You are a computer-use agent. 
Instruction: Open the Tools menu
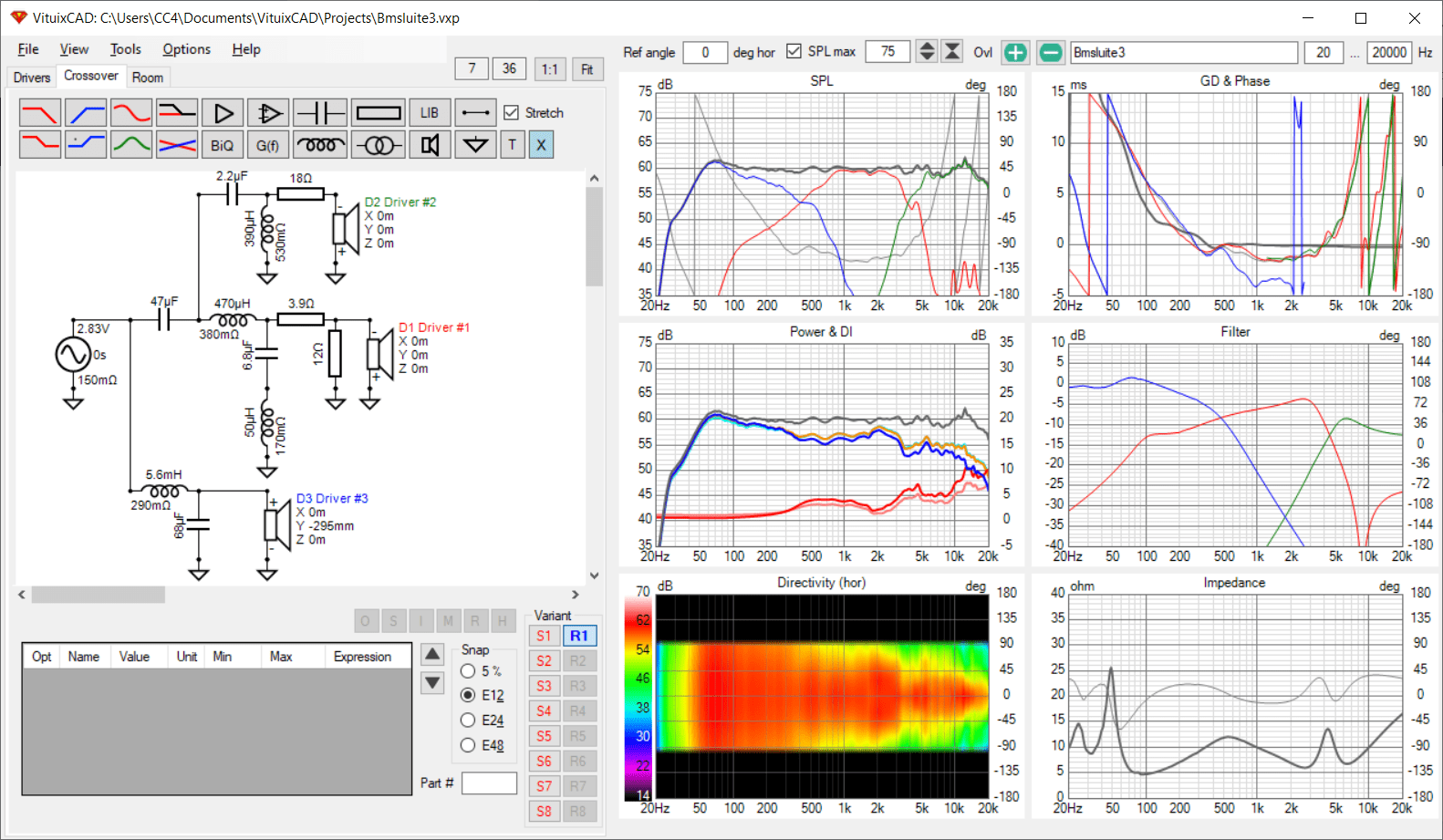(x=126, y=49)
